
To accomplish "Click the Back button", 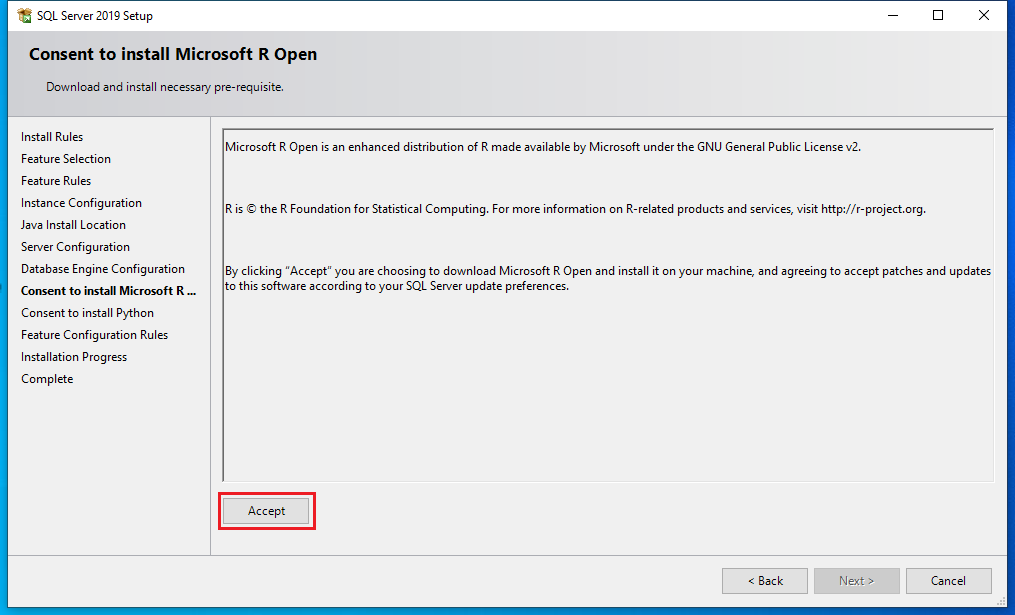I will point(765,581).
